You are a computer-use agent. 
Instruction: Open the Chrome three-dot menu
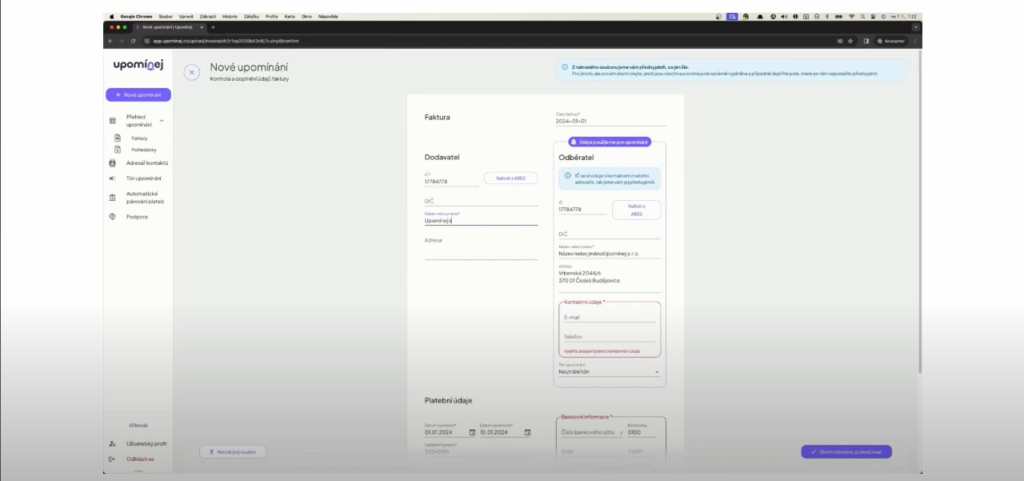pyautogui.click(x=915, y=40)
